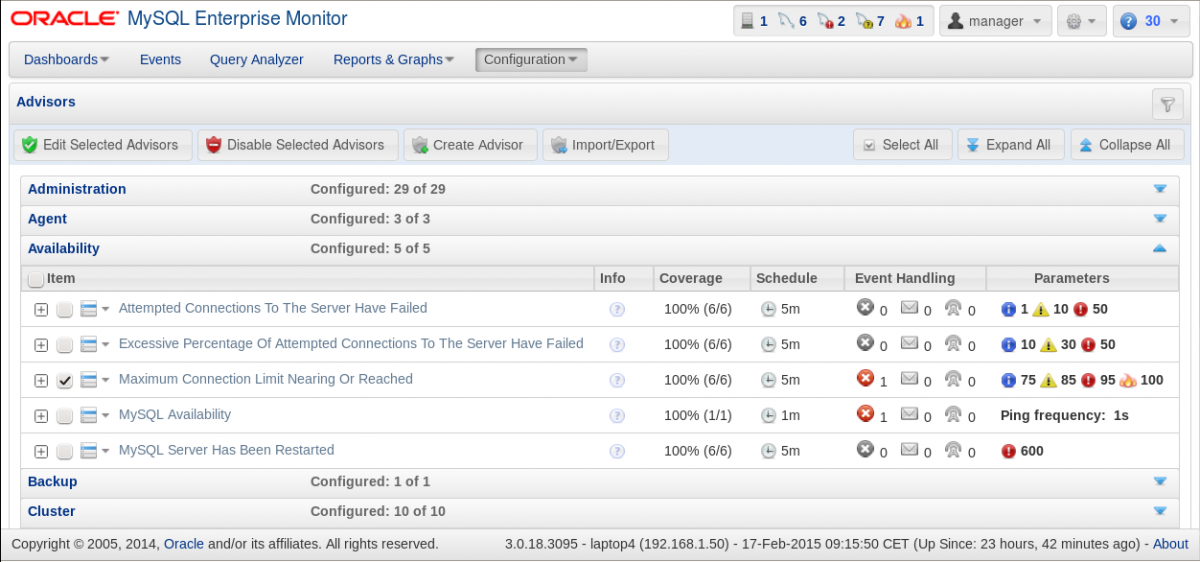
Task: Open info help for Attempted Connections advisor
Action: 617,309
